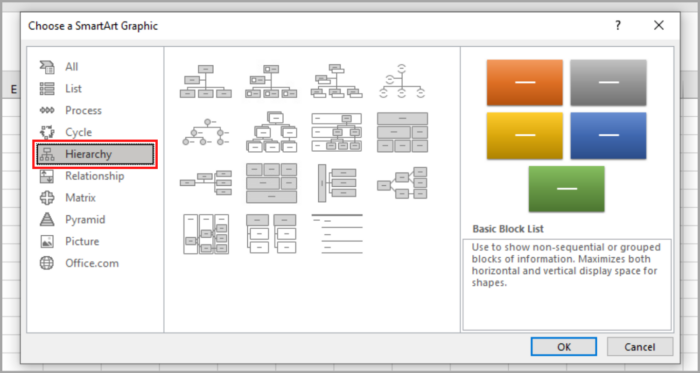
Task: Open dialog help question mark
Action: coord(617,26)
